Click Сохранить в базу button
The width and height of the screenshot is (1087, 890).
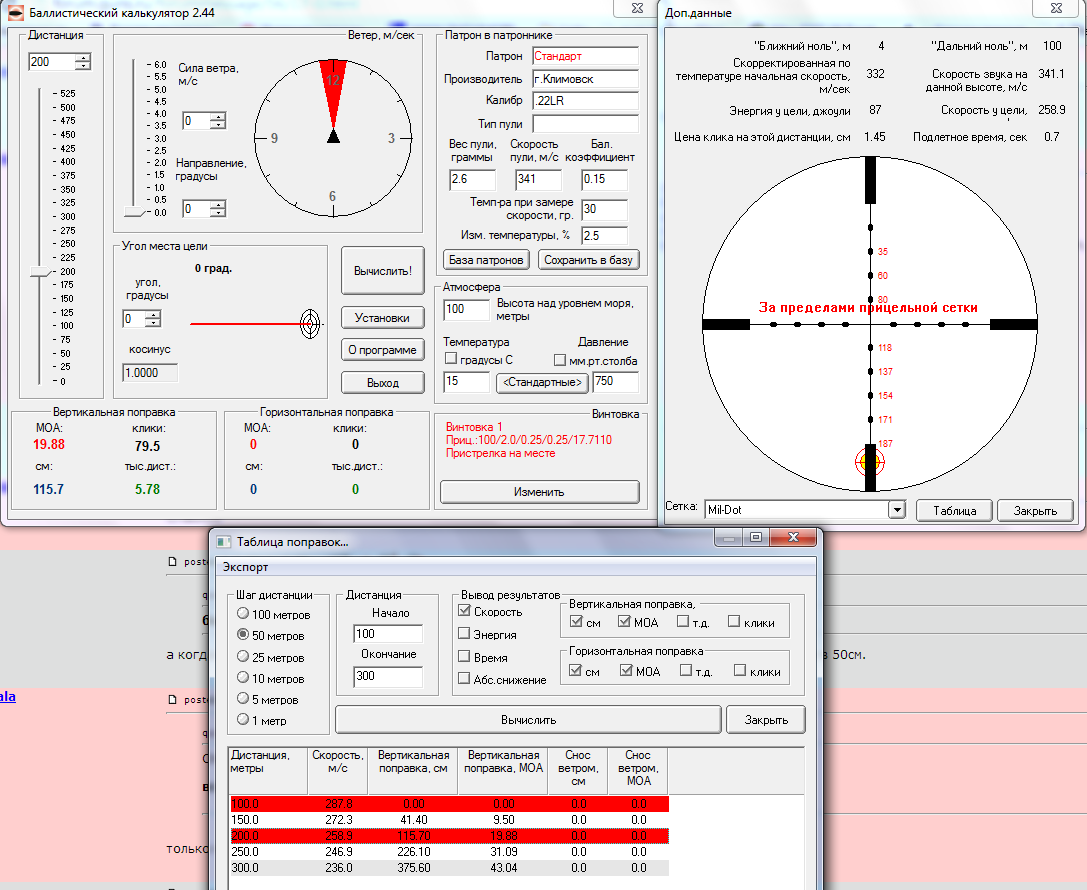pos(589,260)
